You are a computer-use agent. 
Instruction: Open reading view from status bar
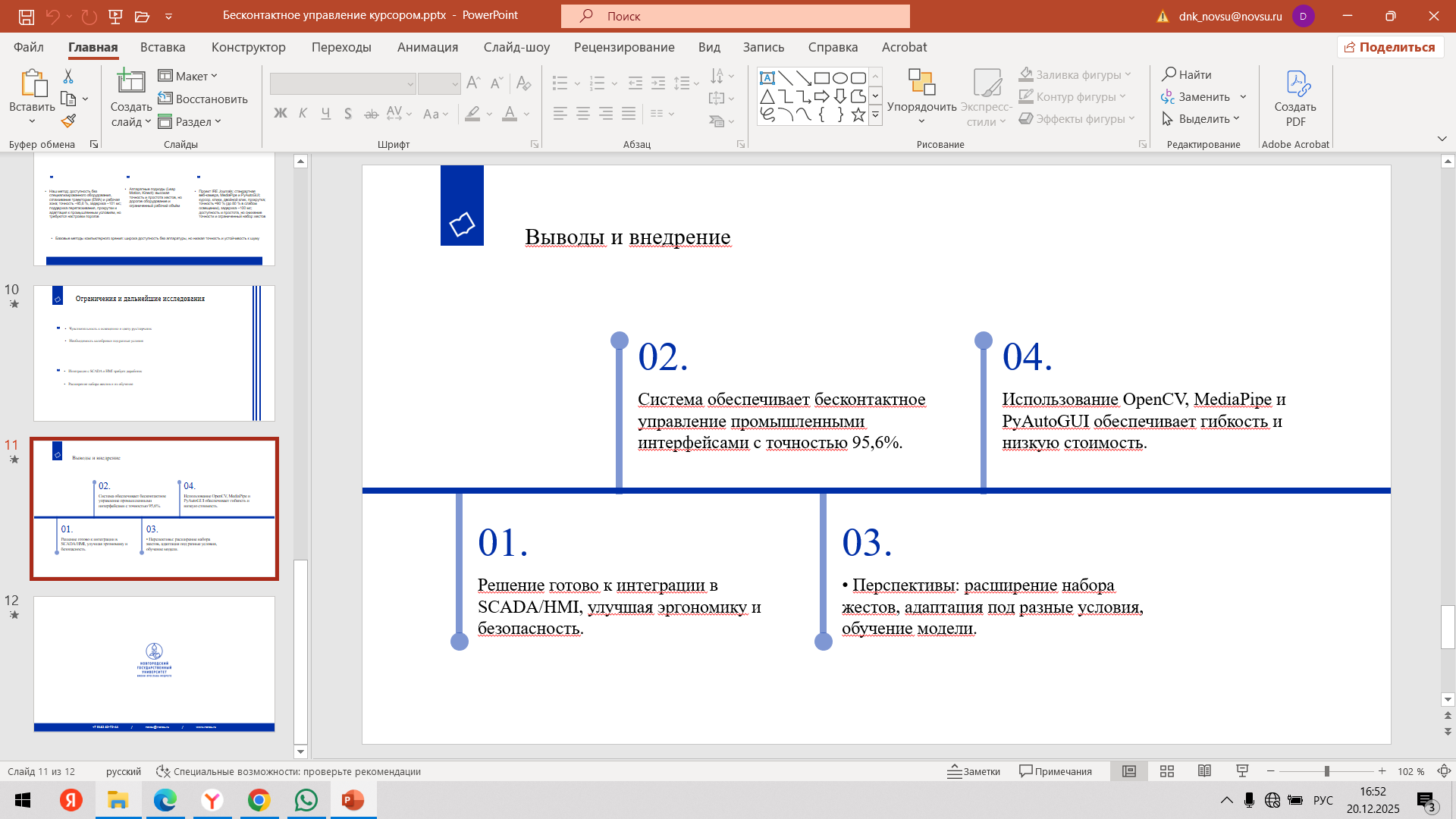[1204, 771]
